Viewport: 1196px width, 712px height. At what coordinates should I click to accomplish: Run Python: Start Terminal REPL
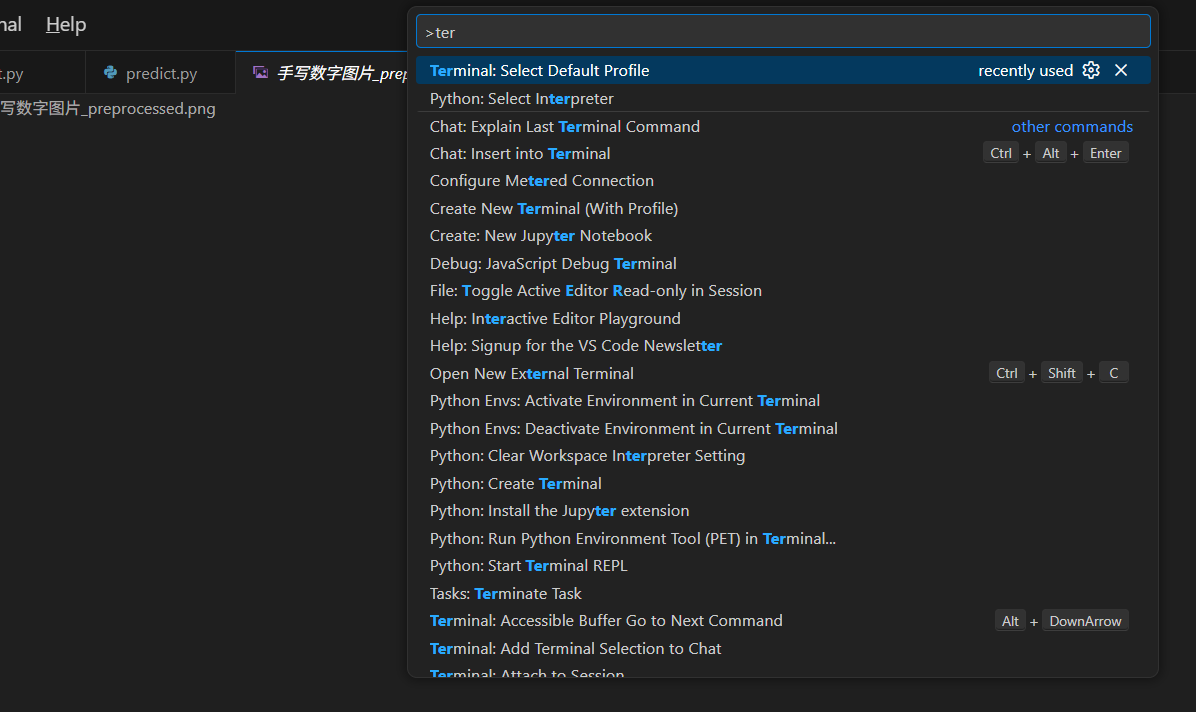pos(783,565)
